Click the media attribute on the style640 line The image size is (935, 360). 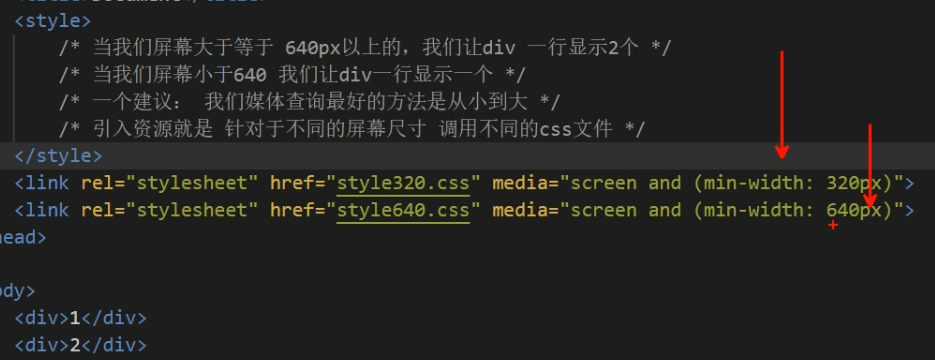coord(698,210)
